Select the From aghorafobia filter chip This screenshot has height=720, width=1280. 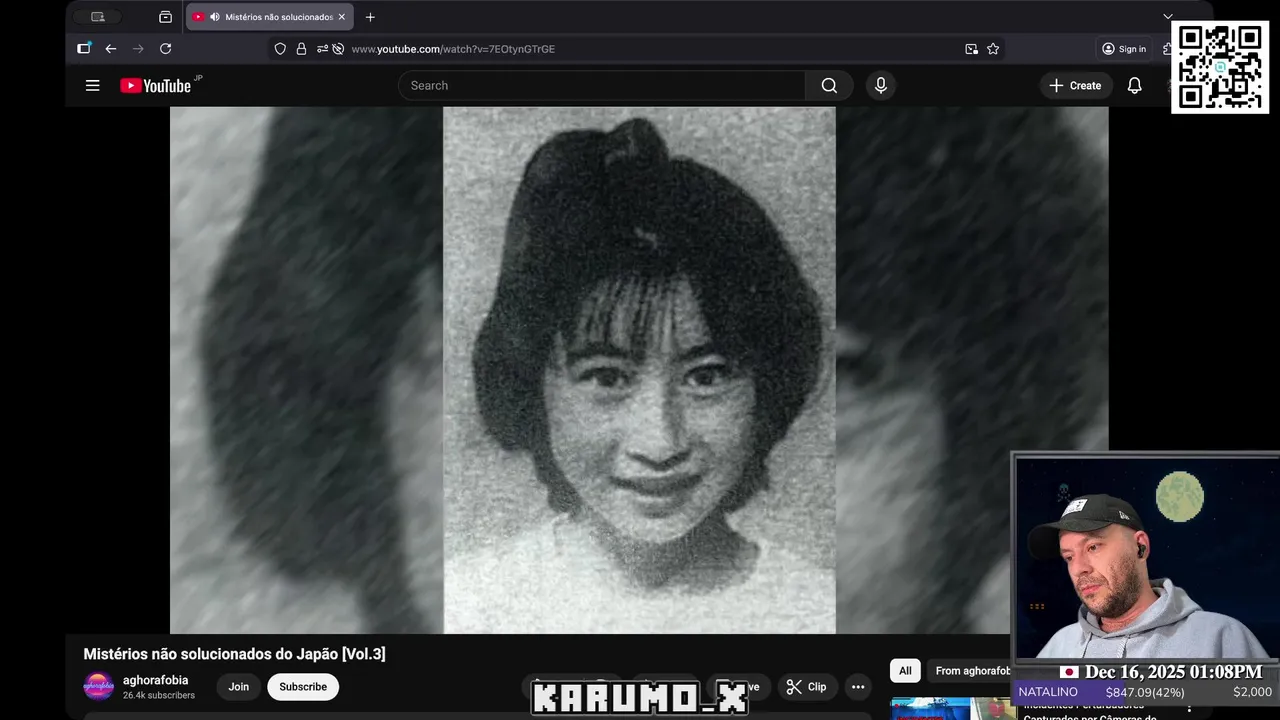click(x=971, y=671)
